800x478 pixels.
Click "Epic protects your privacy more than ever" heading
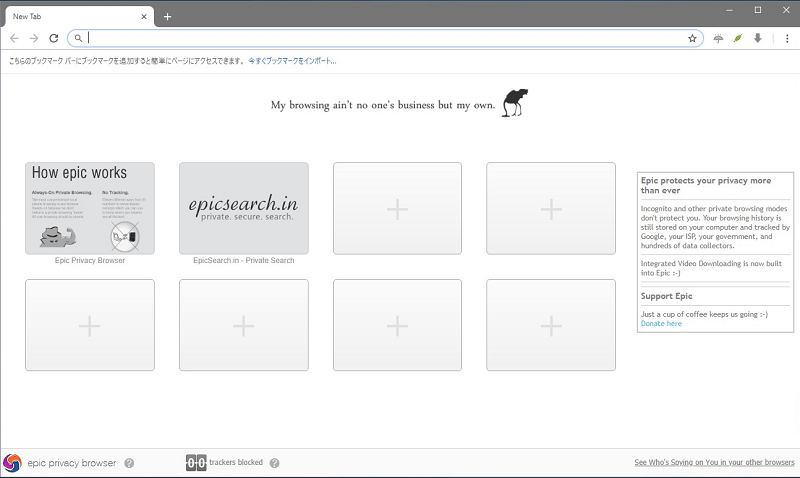pos(706,185)
